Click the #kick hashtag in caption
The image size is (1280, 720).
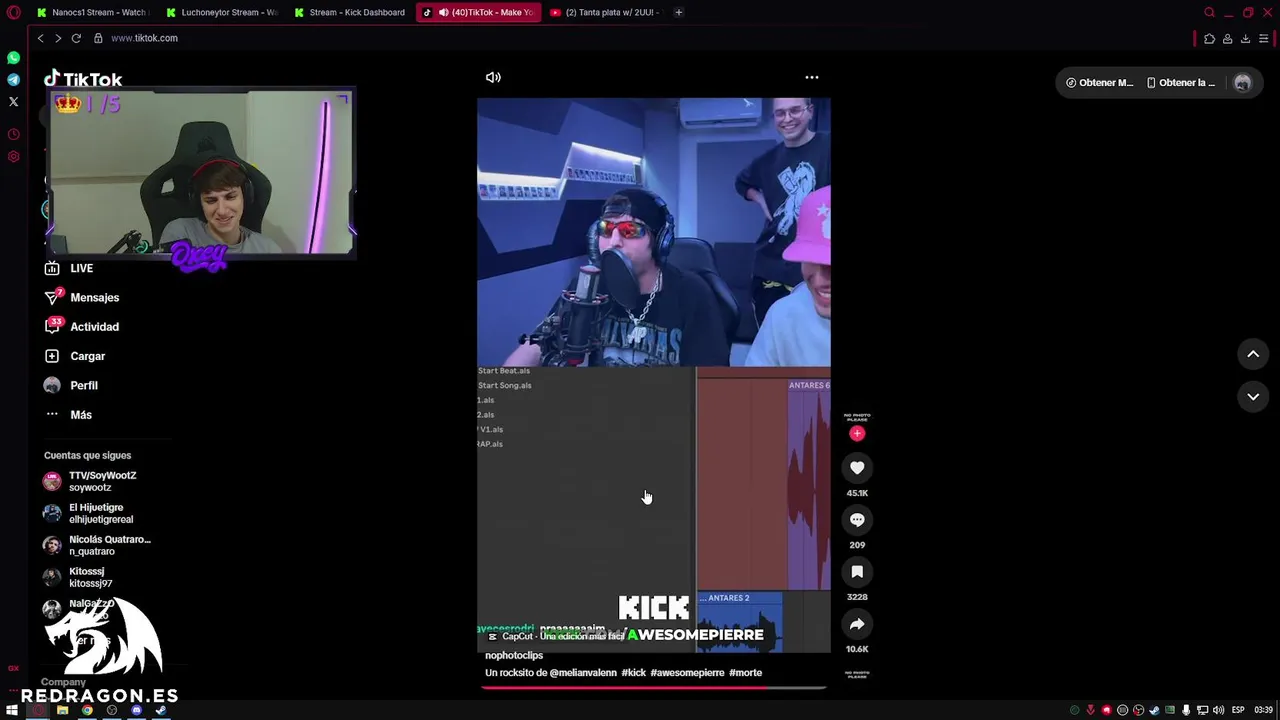point(634,673)
